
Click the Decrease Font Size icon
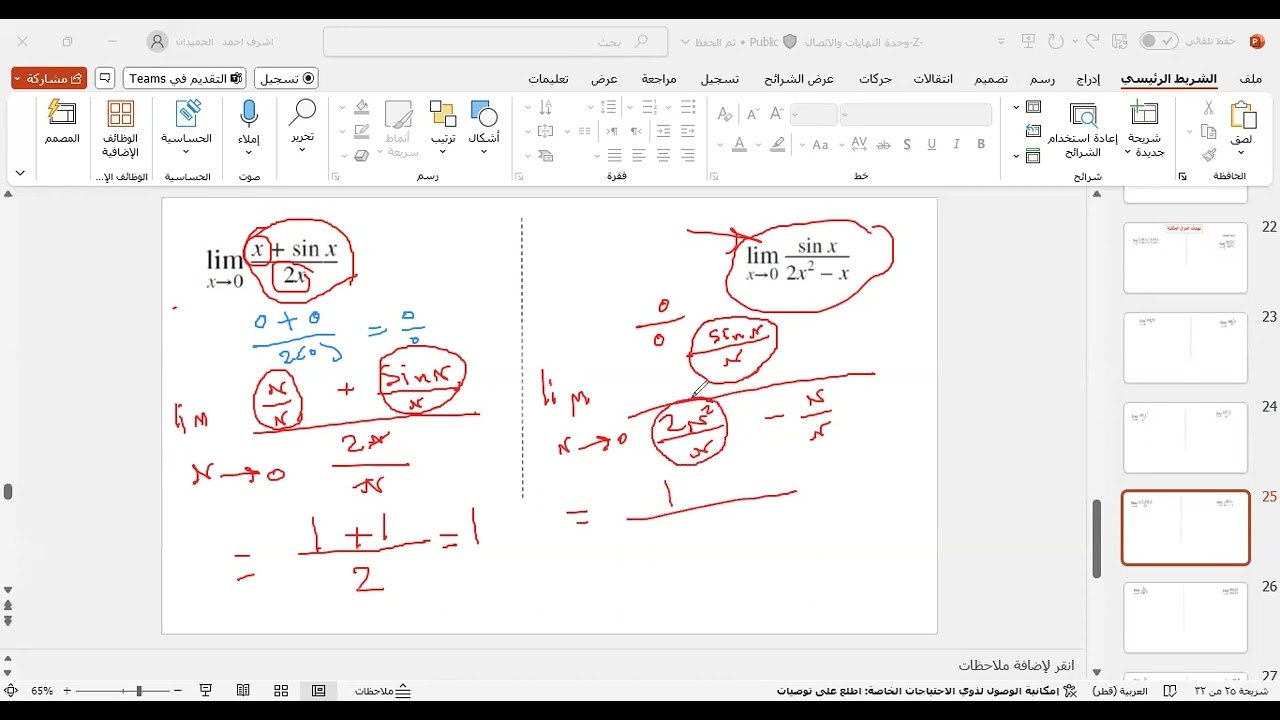pos(751,115)
